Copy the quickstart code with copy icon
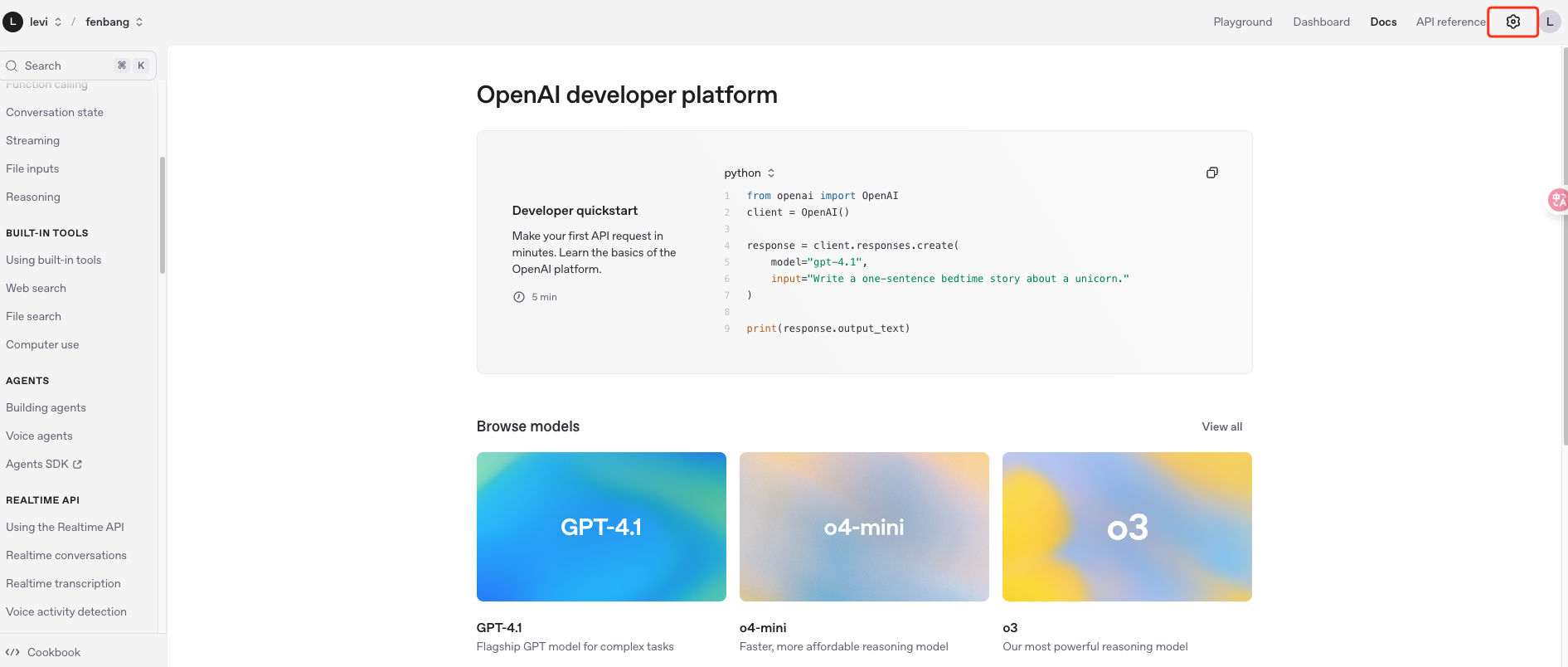 tap(1212, 173)
